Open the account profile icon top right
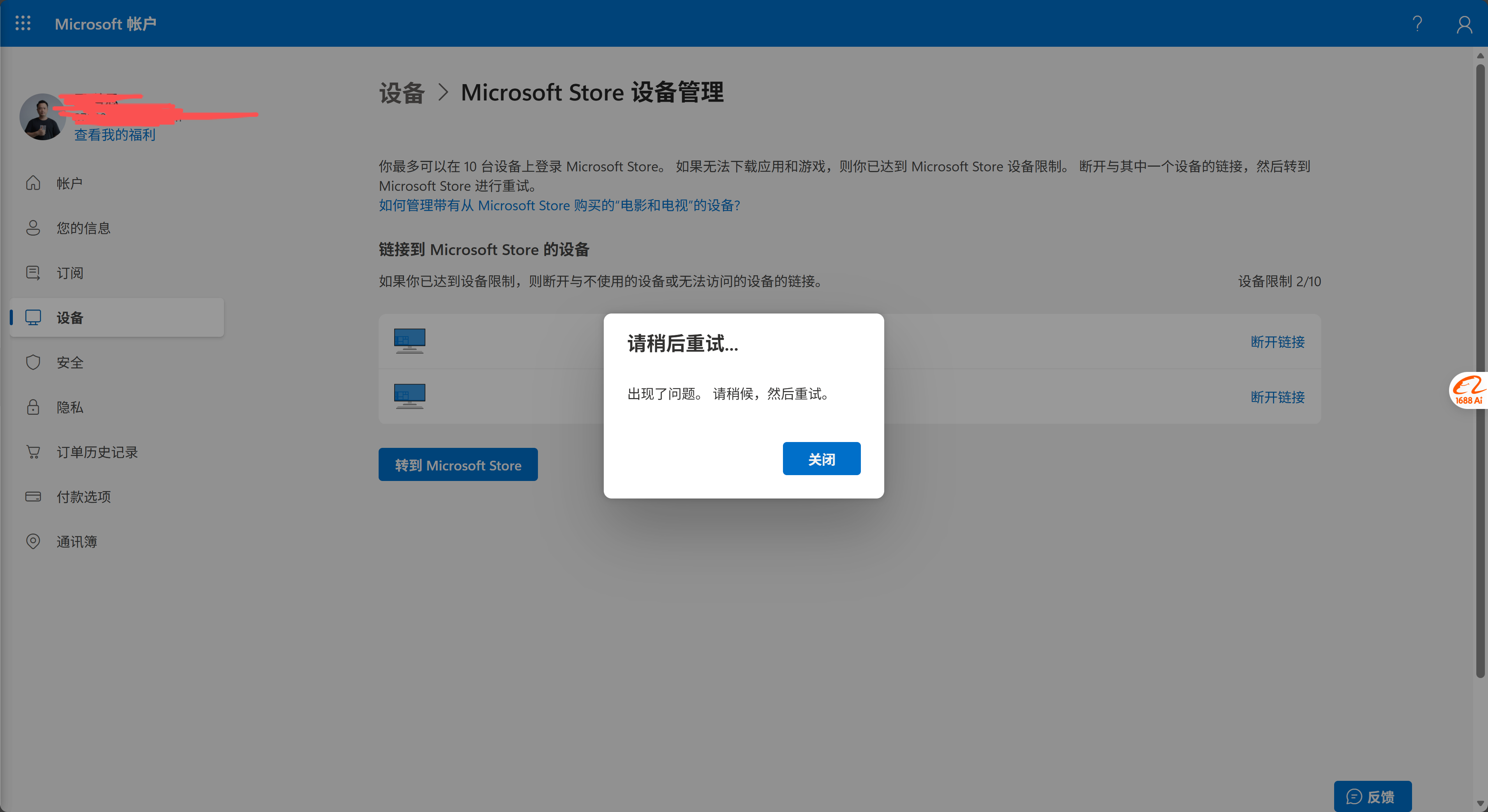 [x=1464, y=24]
